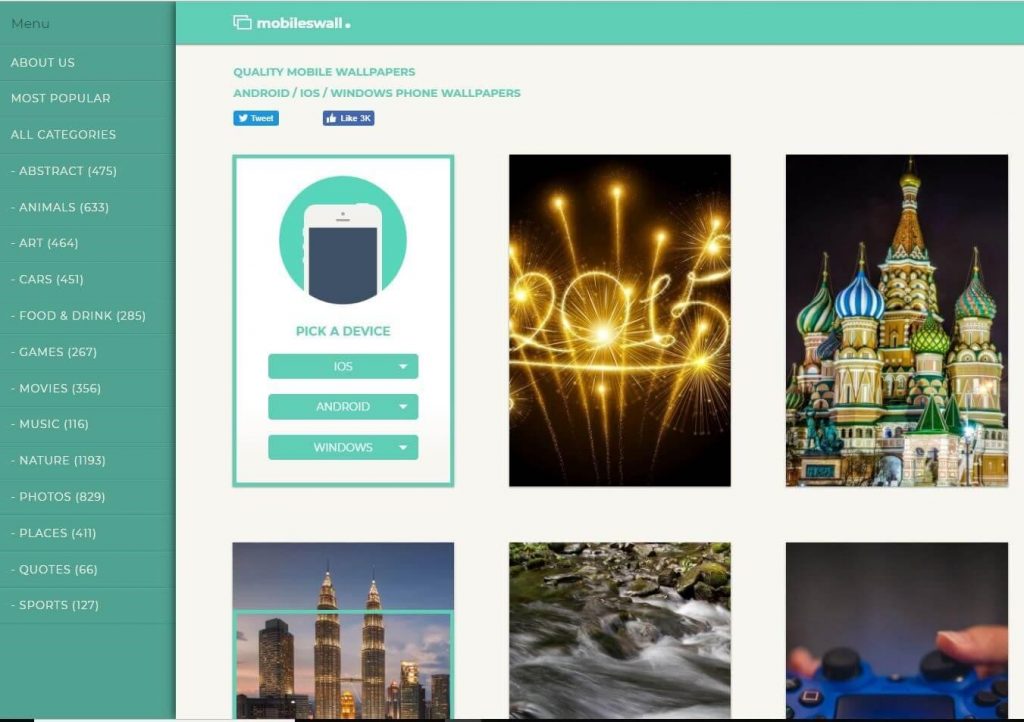The height and width of the screenshot is (722, 1024).
Task: Open the Abstract (475) category
Action: pyautogui.click(x=88, y=171)
